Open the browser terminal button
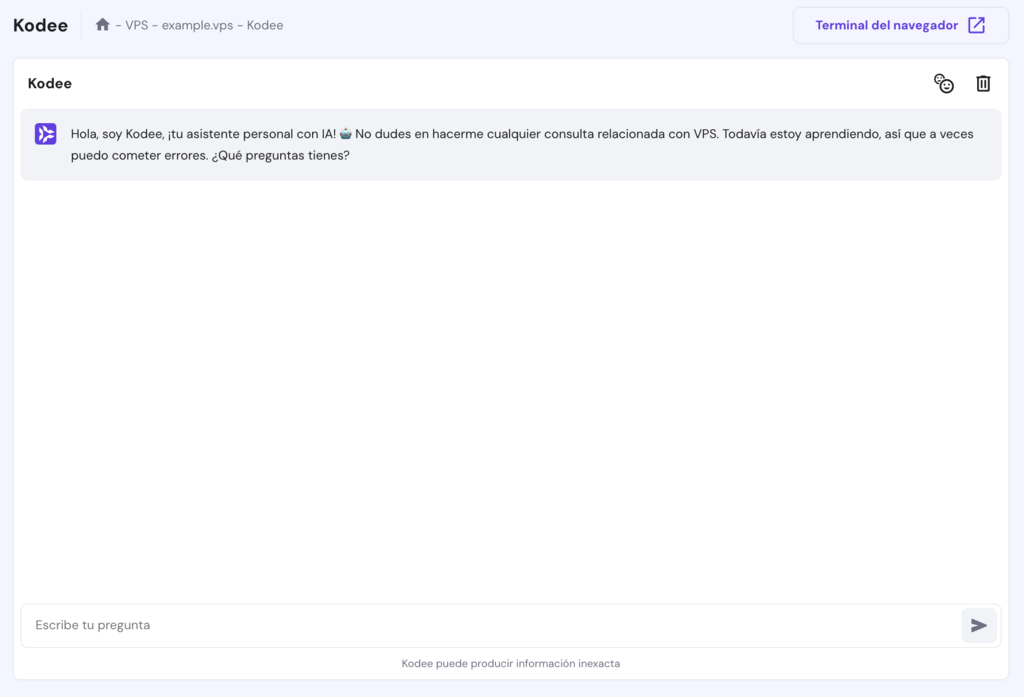The width and height of the screenshot is (1024, 697). (x=900, y=25)
